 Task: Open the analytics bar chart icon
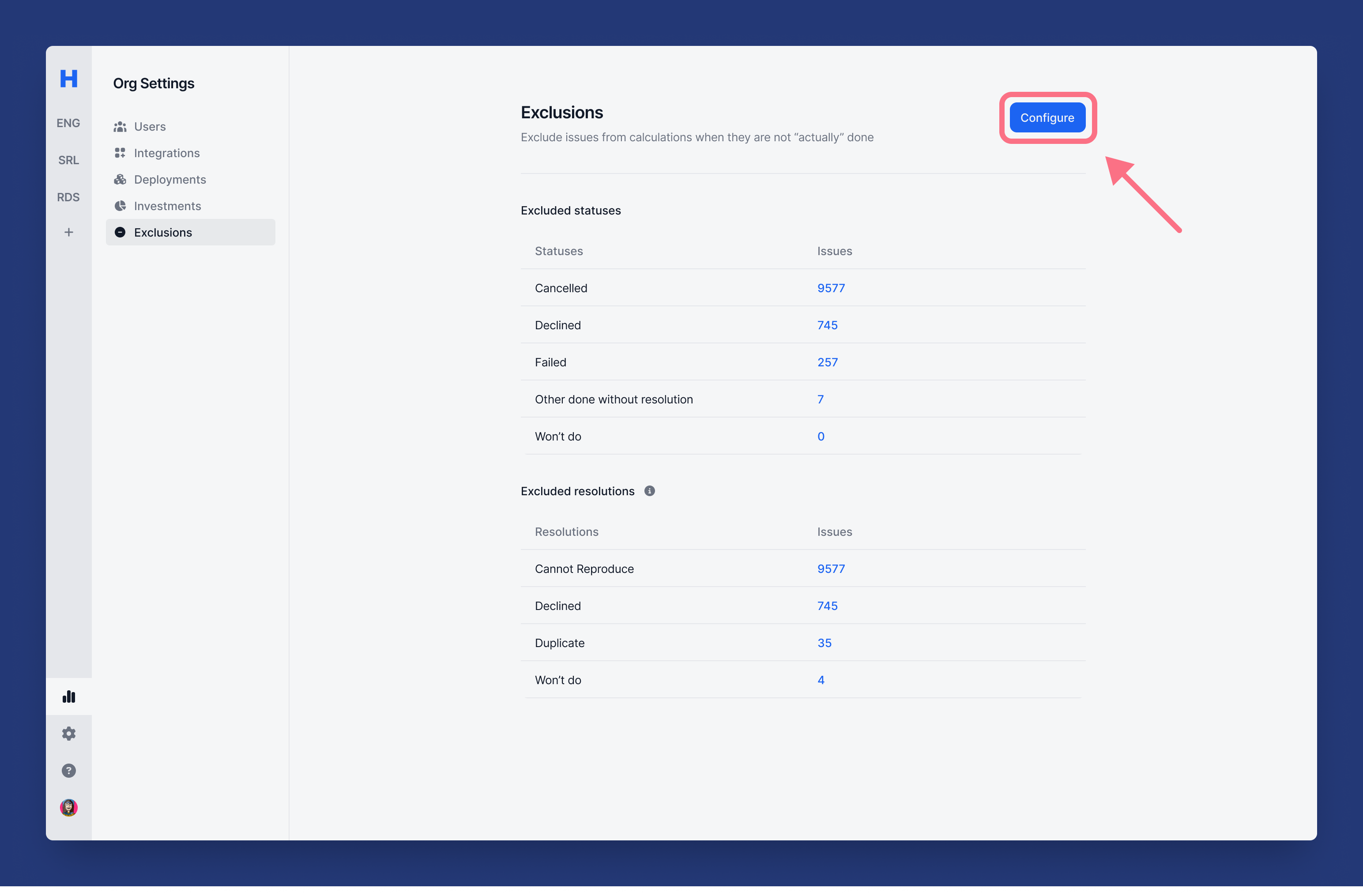tap(69, 696)
